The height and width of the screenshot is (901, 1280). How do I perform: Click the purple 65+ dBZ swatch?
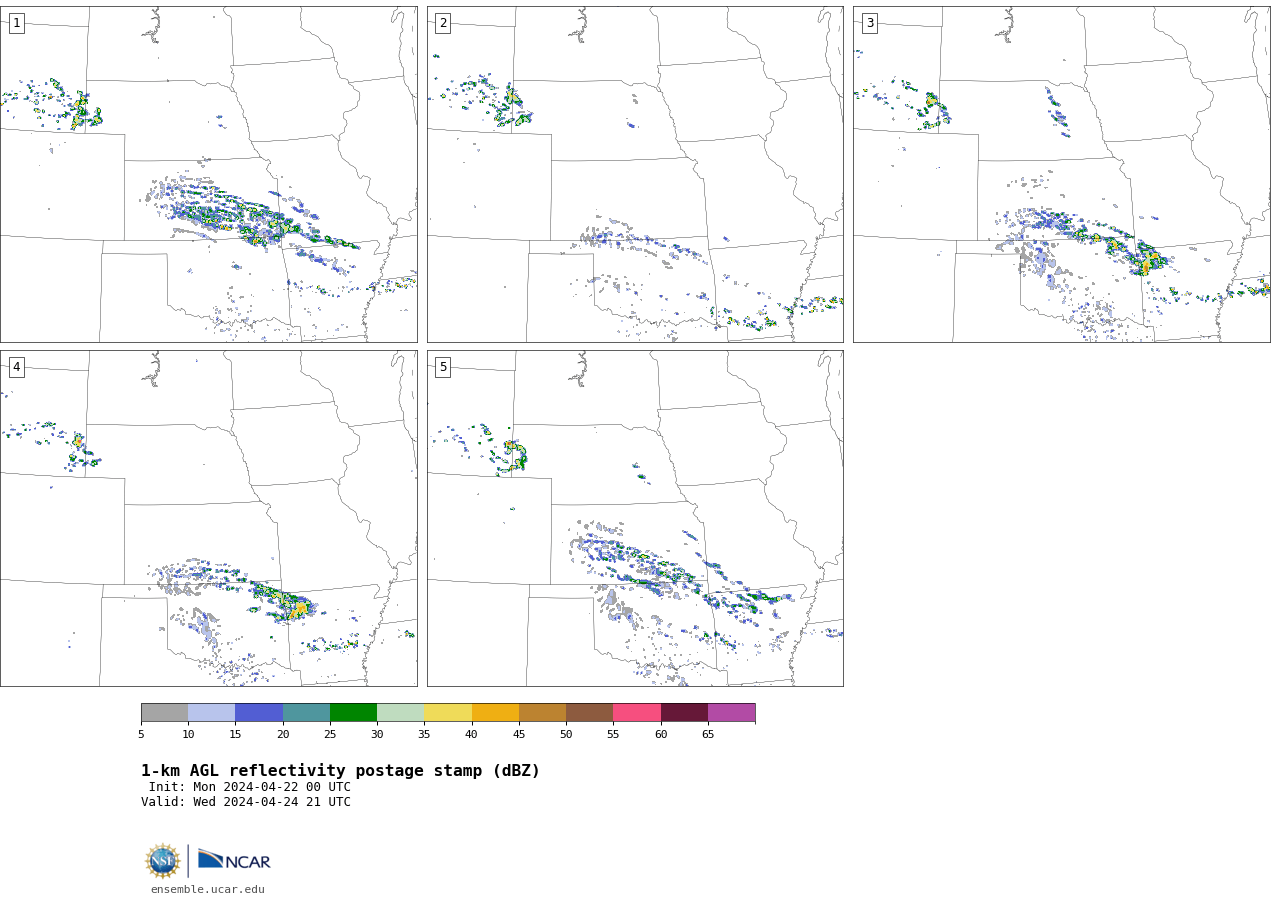tap(731, 712)
